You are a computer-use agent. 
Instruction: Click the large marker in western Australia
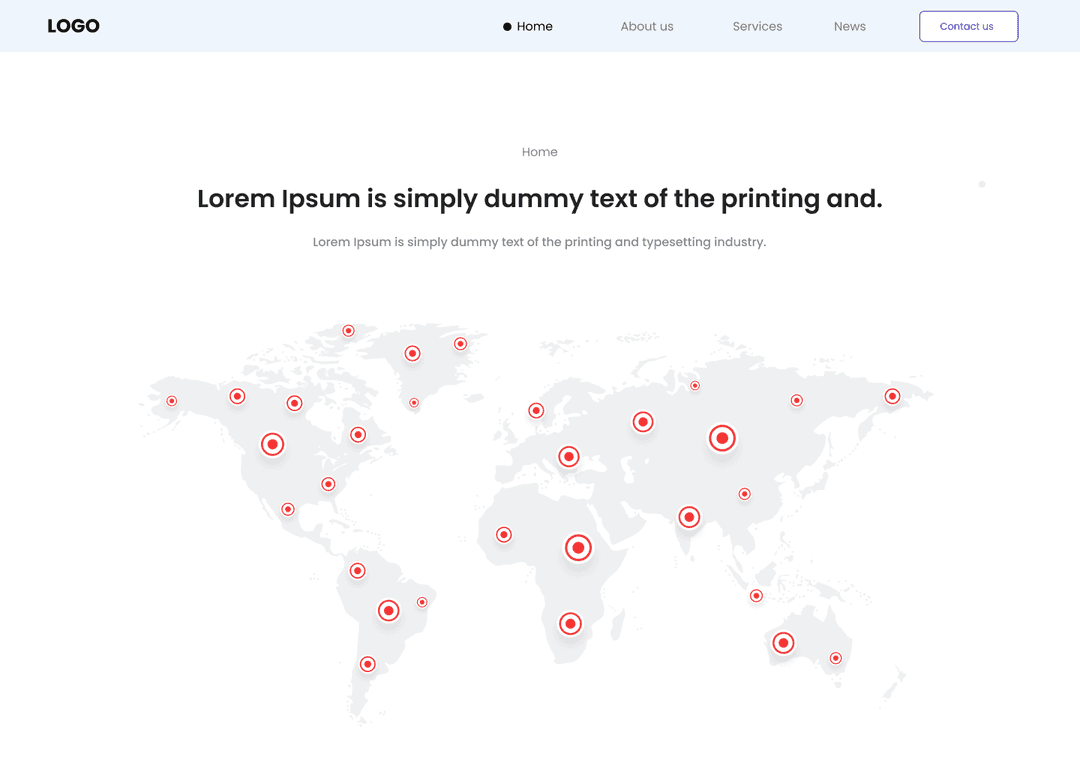(x=783, y=643)
